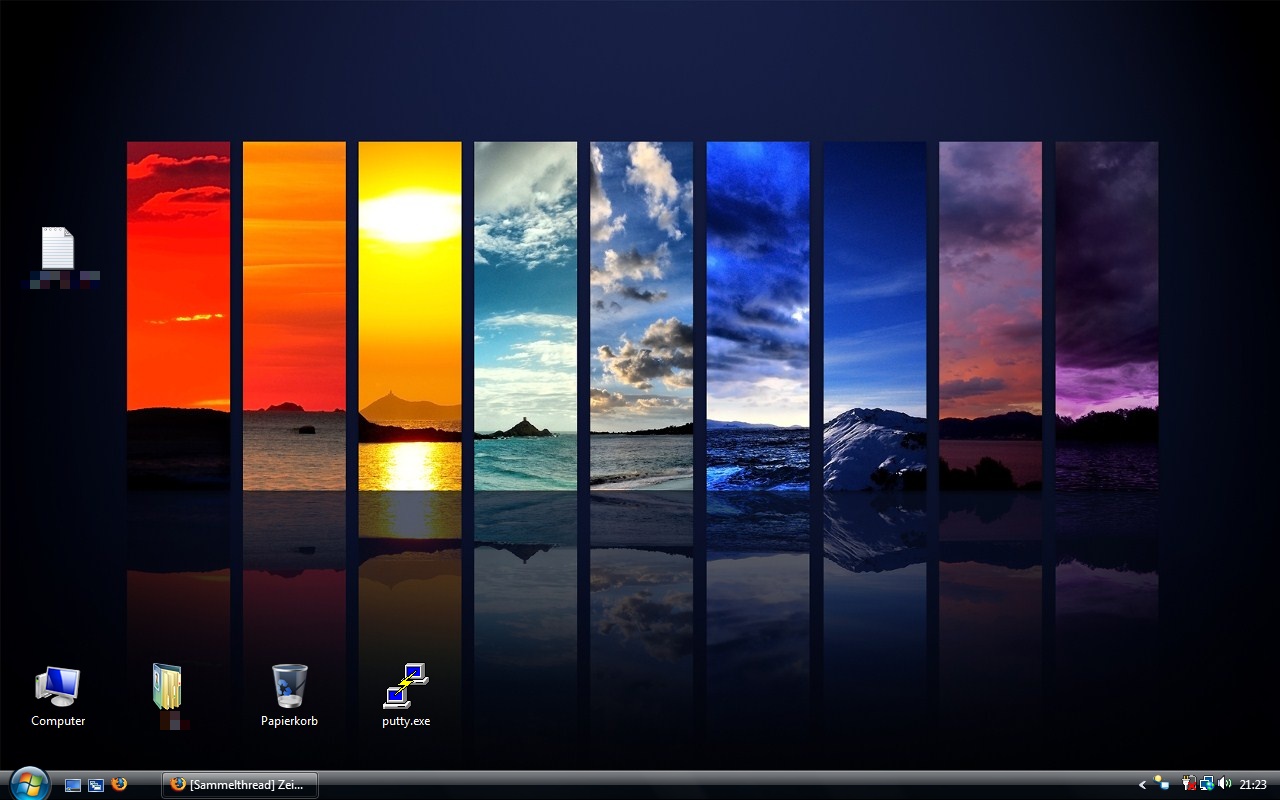Select the putty.exe desktop icon
The height and width of the screenshot is (800, 1280).
click(406, 686)
